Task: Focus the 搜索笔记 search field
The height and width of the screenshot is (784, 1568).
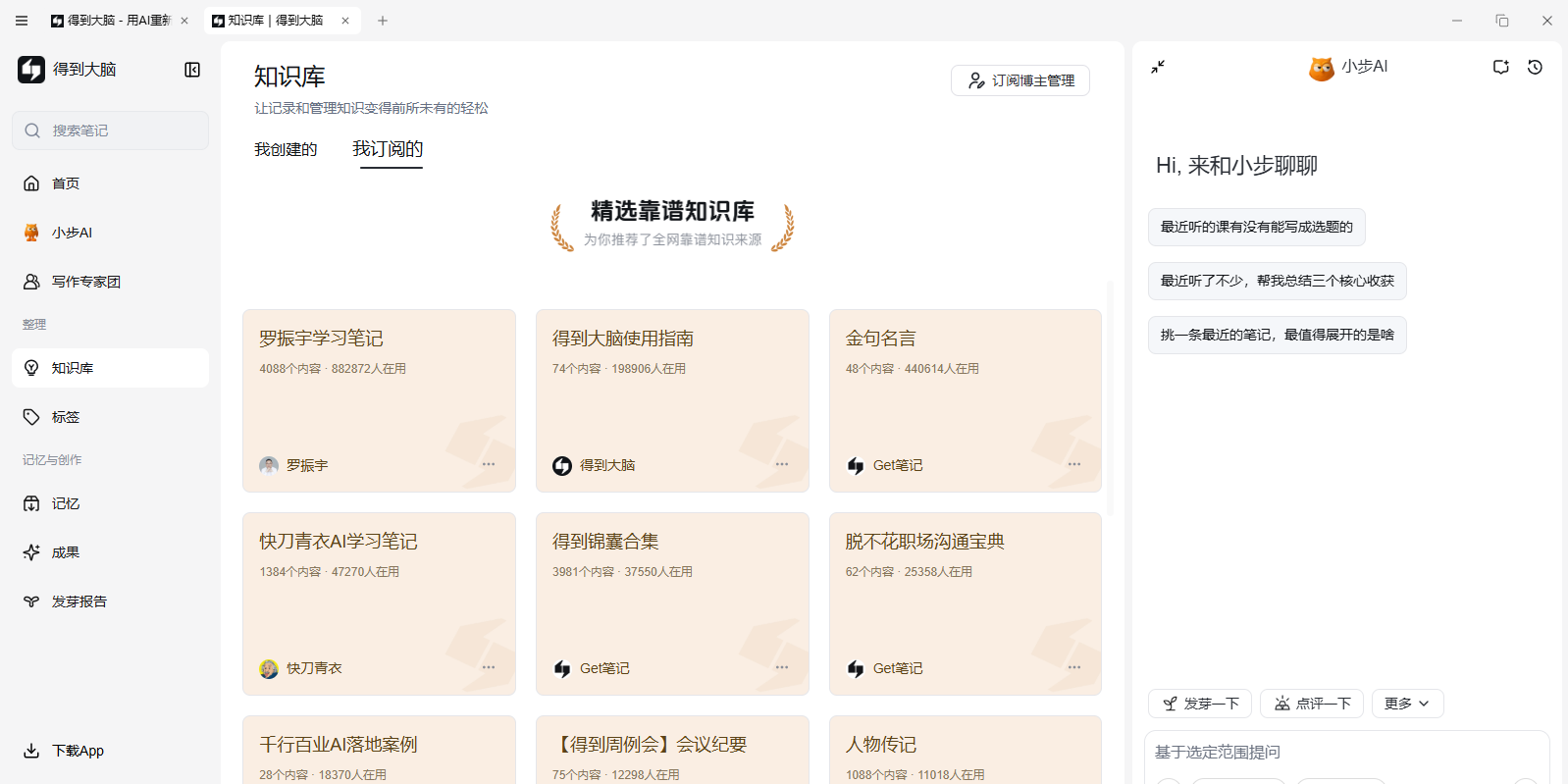Action: tap(110, 131)
